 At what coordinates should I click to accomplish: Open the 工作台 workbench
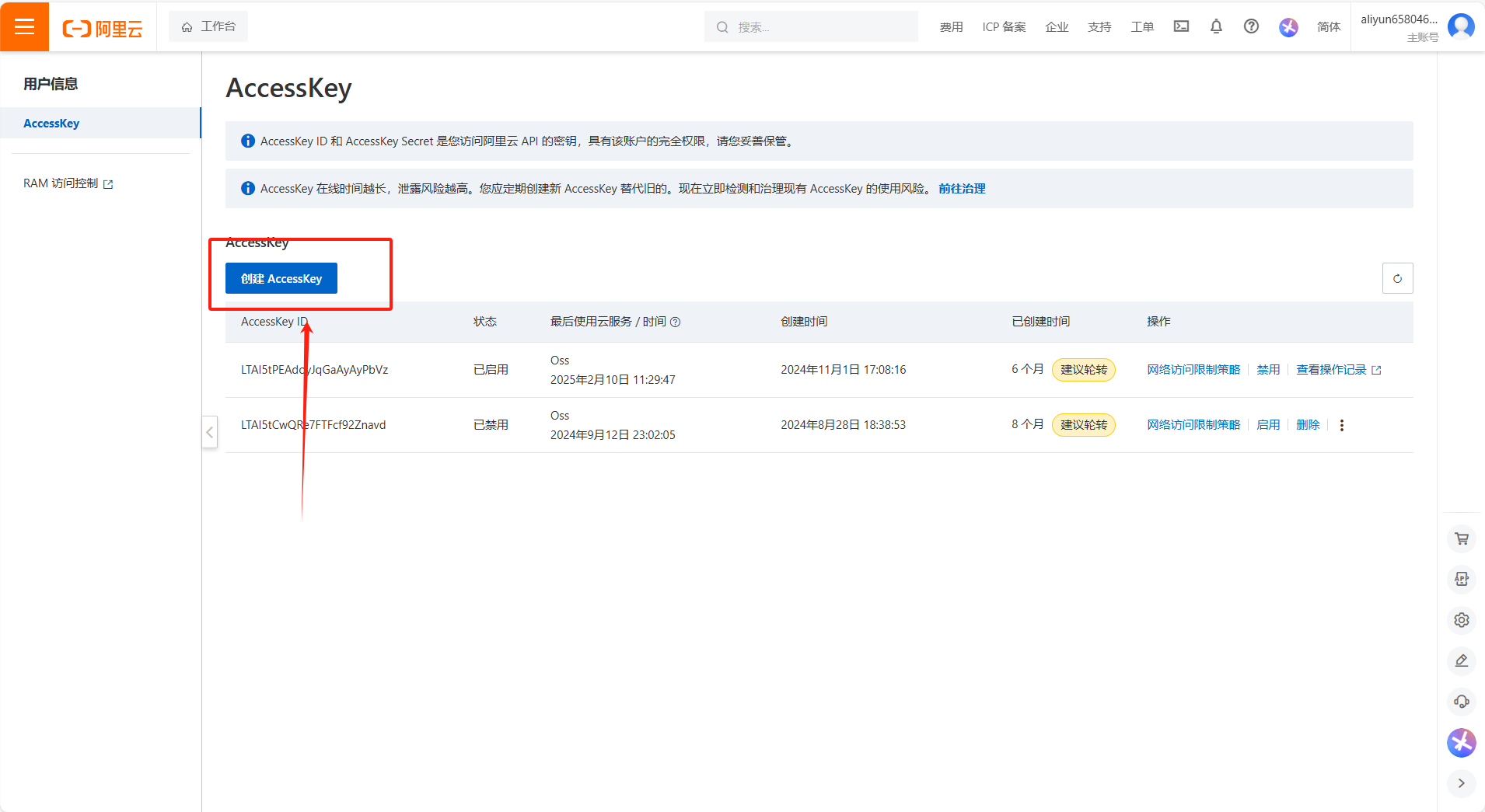click(x=208, y=26)
